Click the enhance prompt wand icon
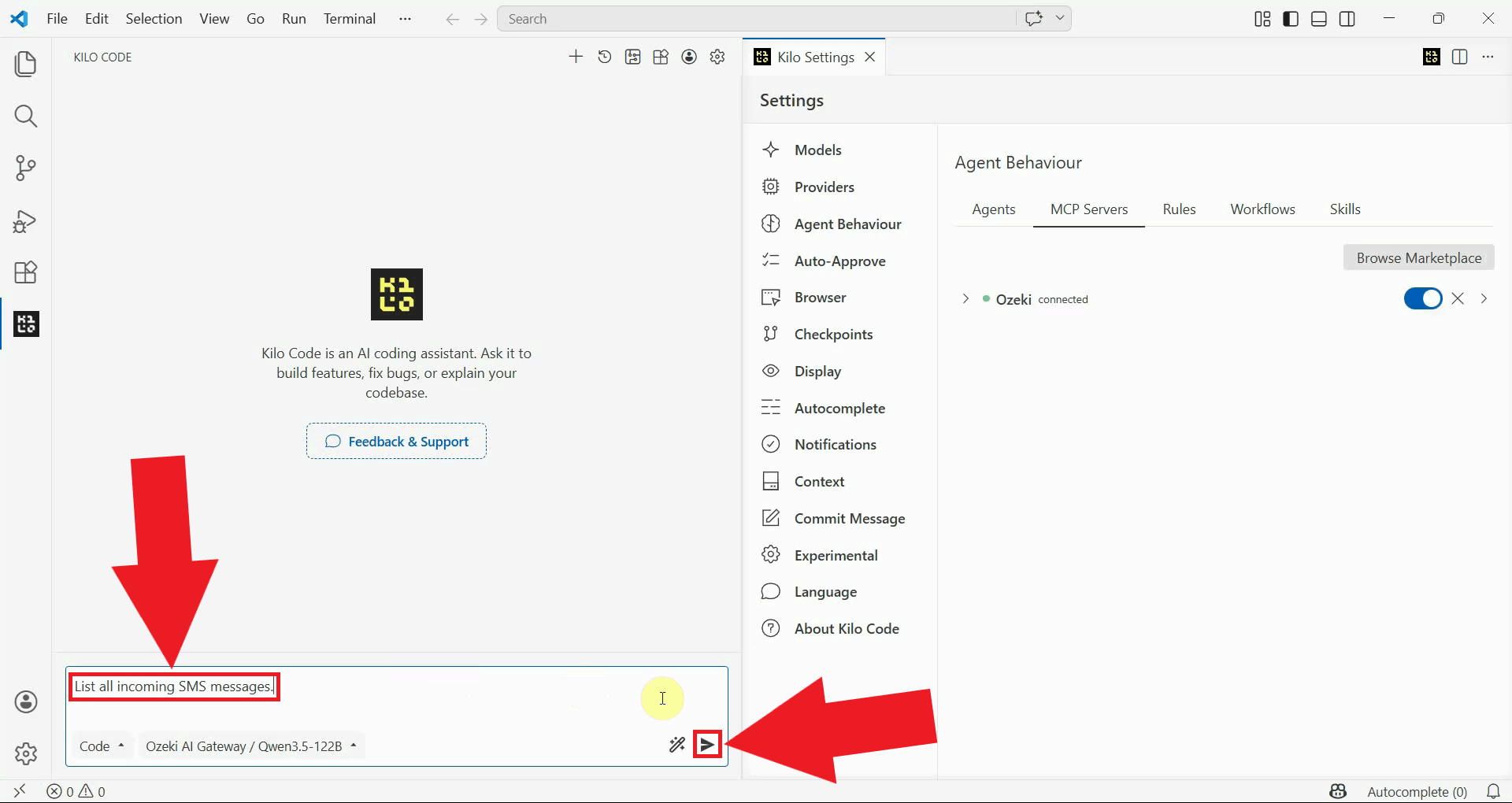 [677, 745]
